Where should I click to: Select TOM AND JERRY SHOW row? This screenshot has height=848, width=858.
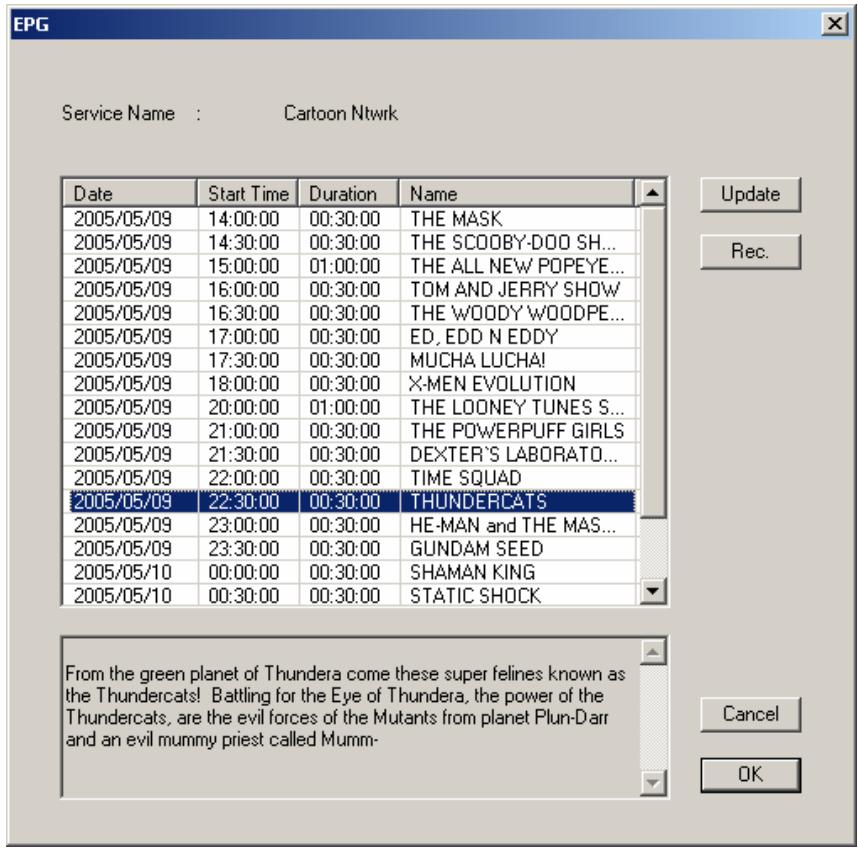pyautogui.click(x=350, y=289)
